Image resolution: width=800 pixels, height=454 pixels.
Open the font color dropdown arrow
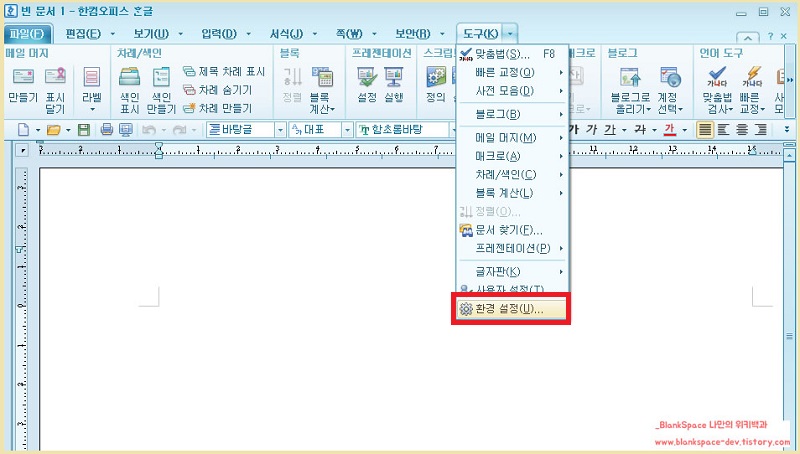point(685,130)
